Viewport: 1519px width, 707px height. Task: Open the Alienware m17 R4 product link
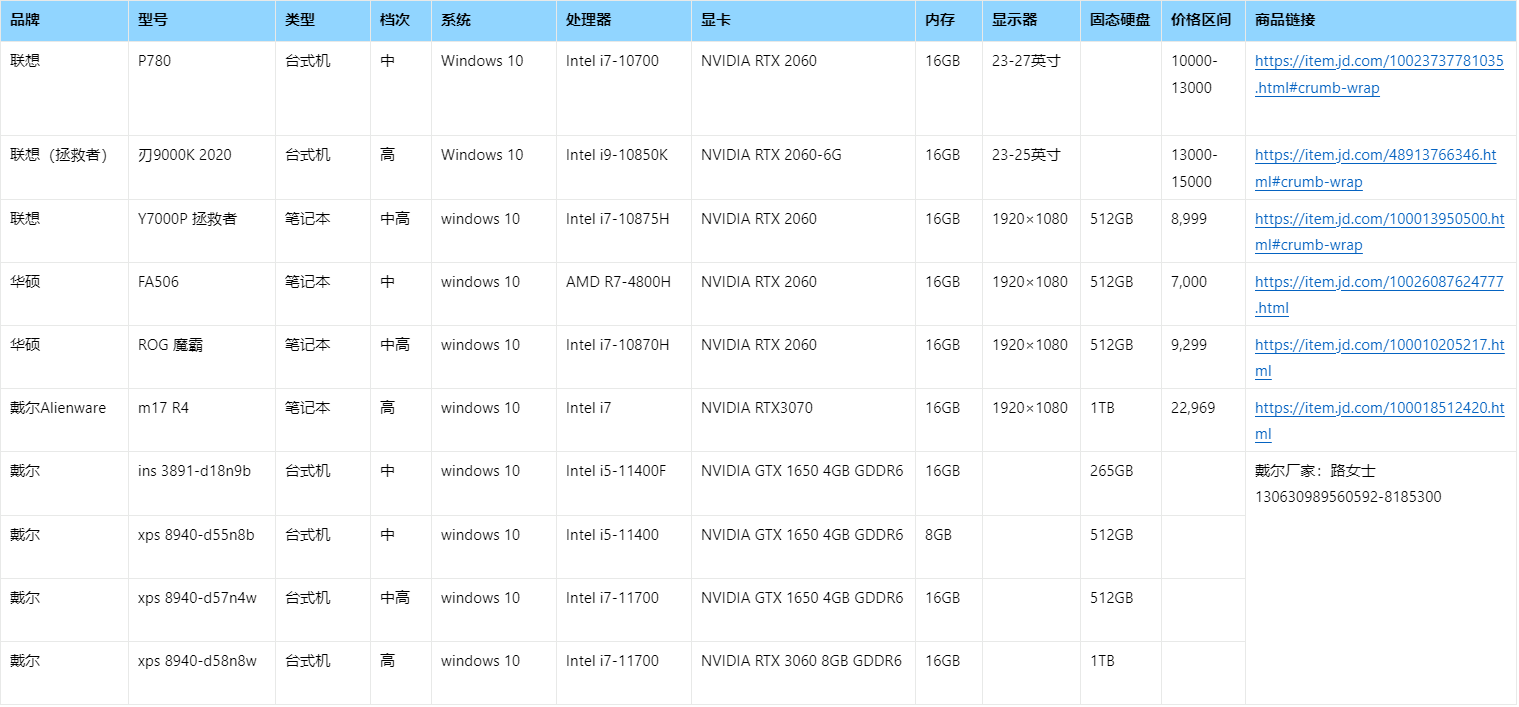pyautogui.click(x=1378, y=408)
